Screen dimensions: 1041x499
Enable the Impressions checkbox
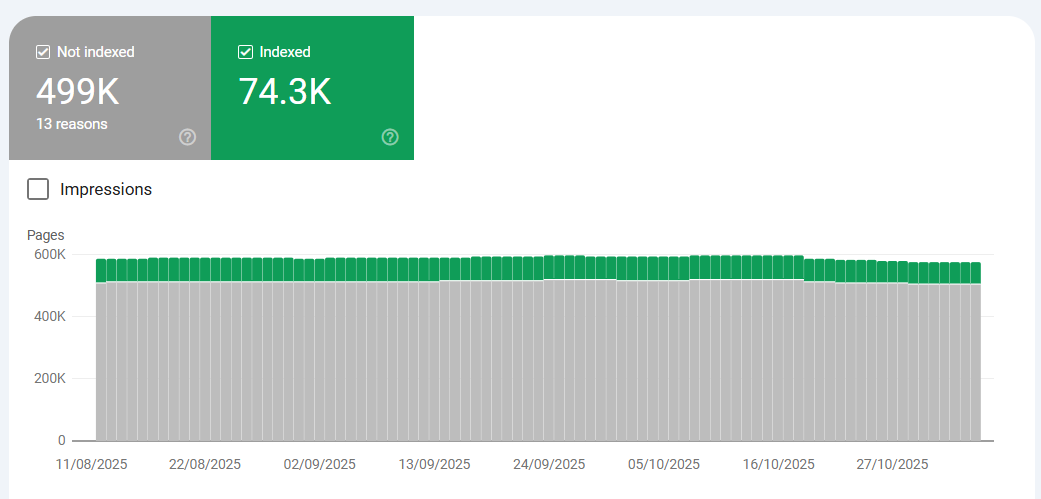(38, 189)
